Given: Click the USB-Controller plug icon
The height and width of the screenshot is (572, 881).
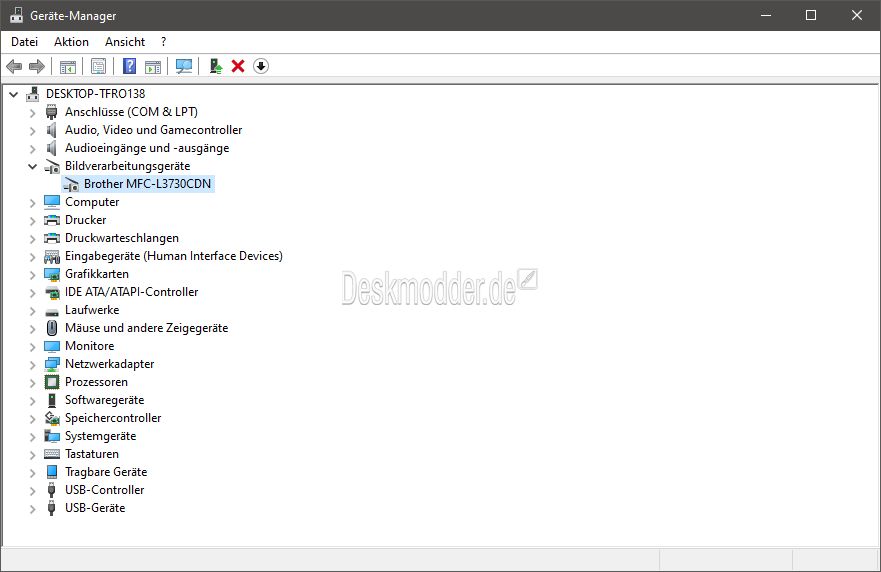Looking at the screenshot, I should [52, 489].
